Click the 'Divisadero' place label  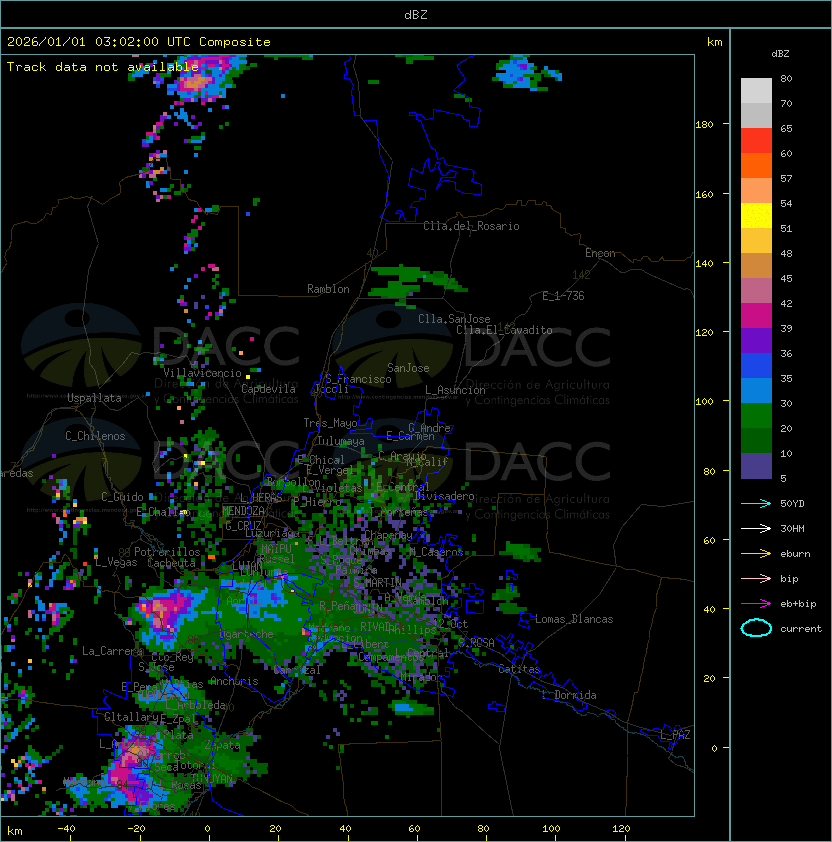pyautogui.click(x=445, y=496)
